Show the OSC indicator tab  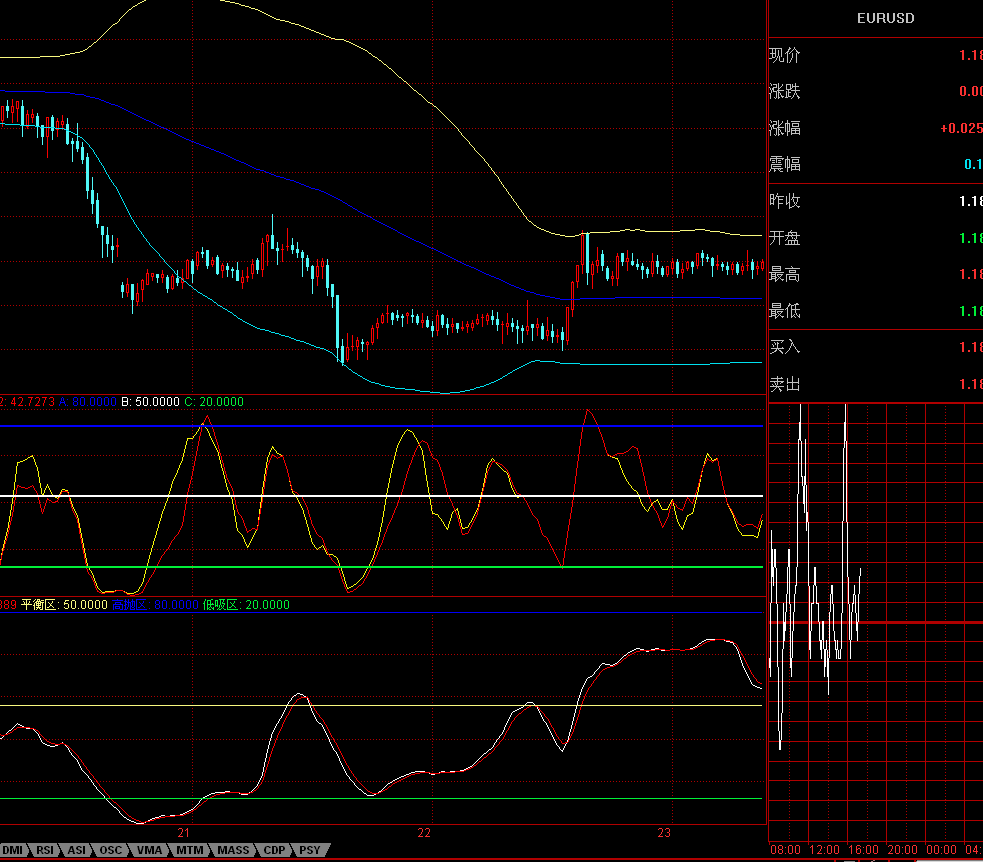point(110,850)
